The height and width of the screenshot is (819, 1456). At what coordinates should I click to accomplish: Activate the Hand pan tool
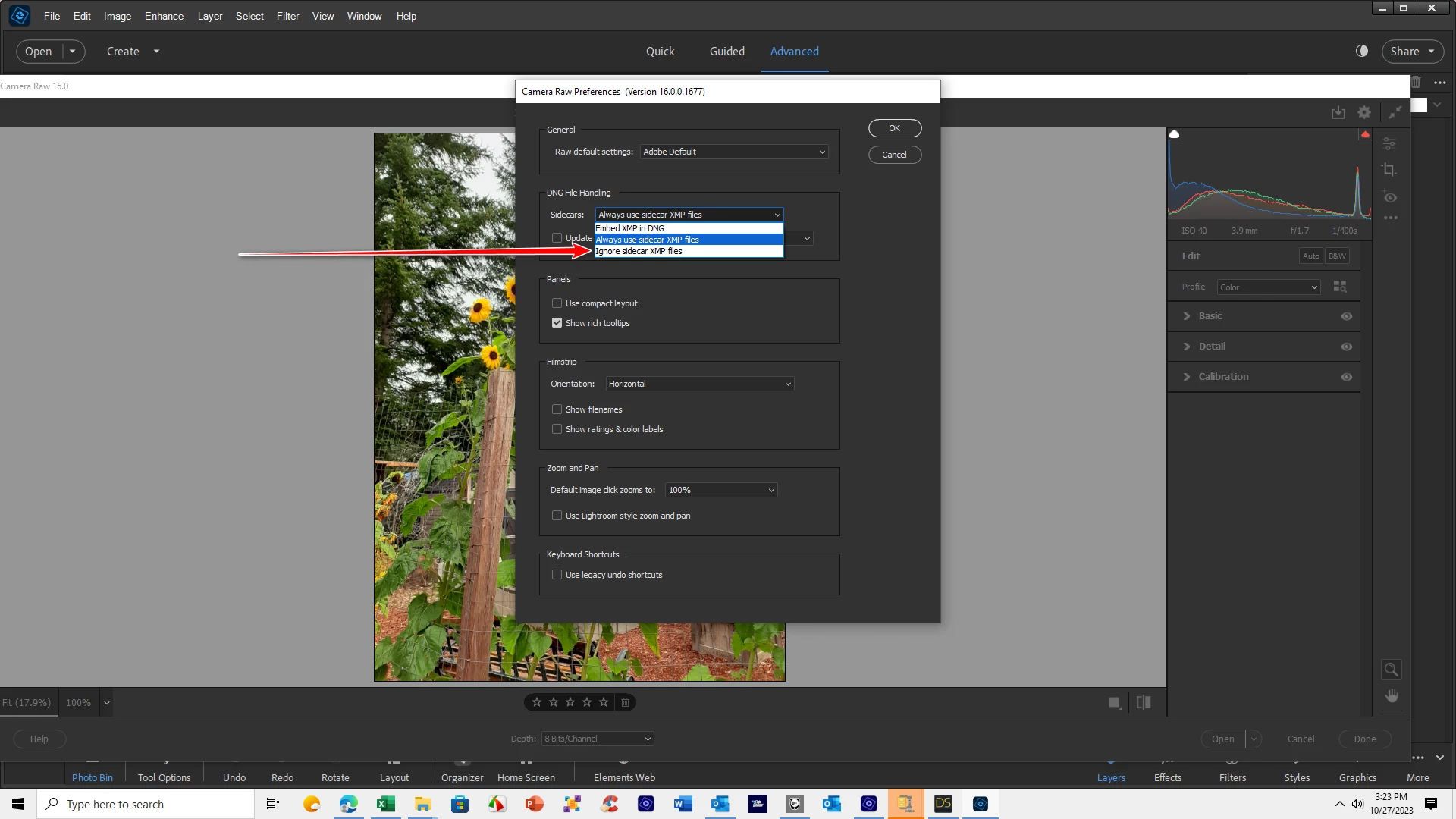point(1391,695)
